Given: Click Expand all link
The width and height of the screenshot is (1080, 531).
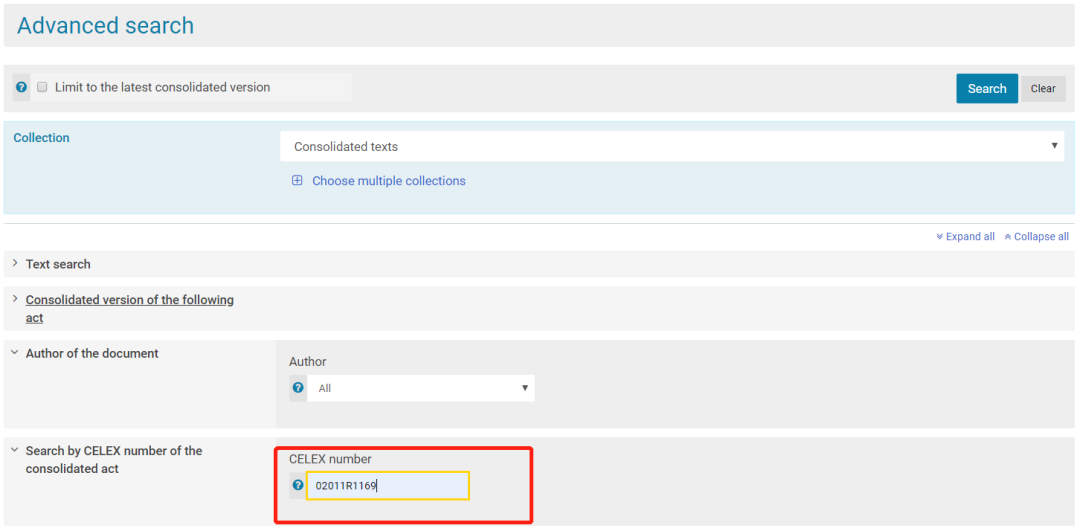Looking at the screenshot, I should (965, 237).
